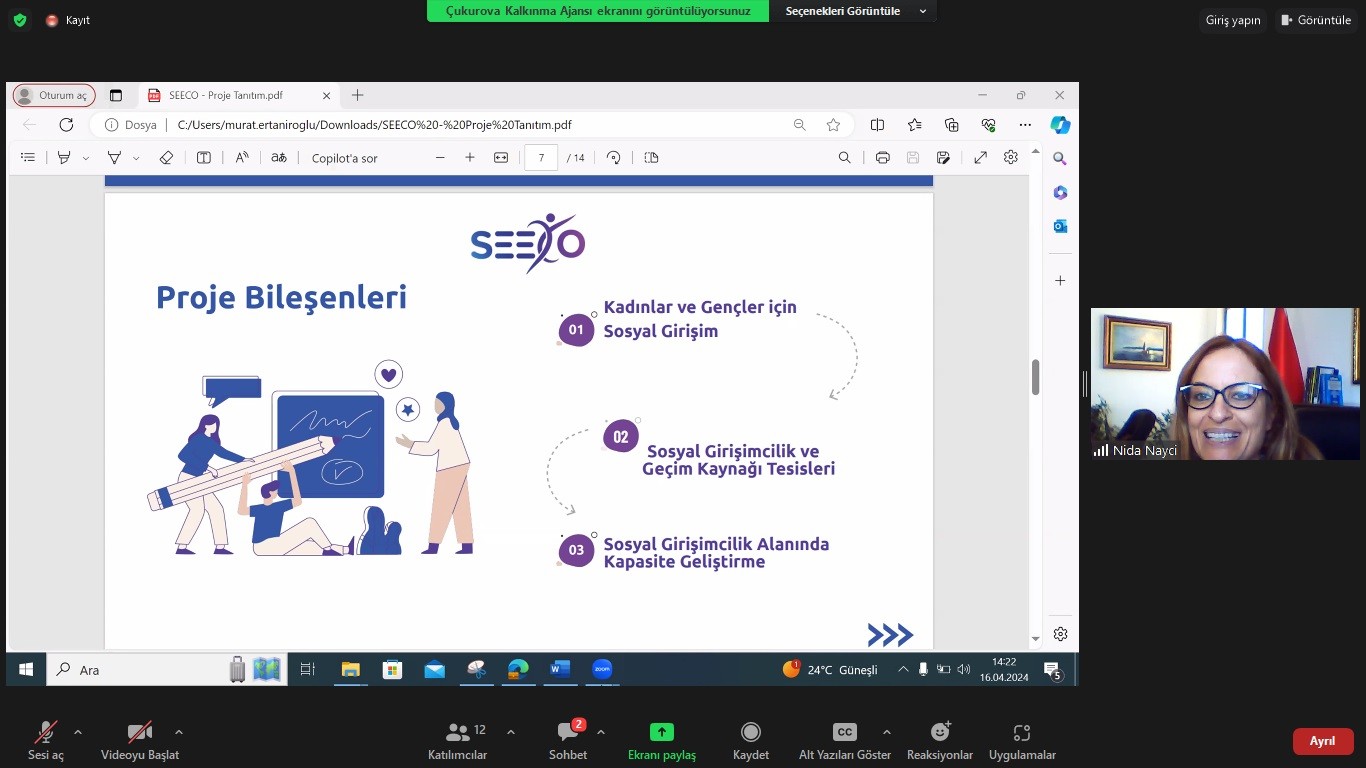Open a new browser tab
The image size is (1366, 768).
coord(358,95)
